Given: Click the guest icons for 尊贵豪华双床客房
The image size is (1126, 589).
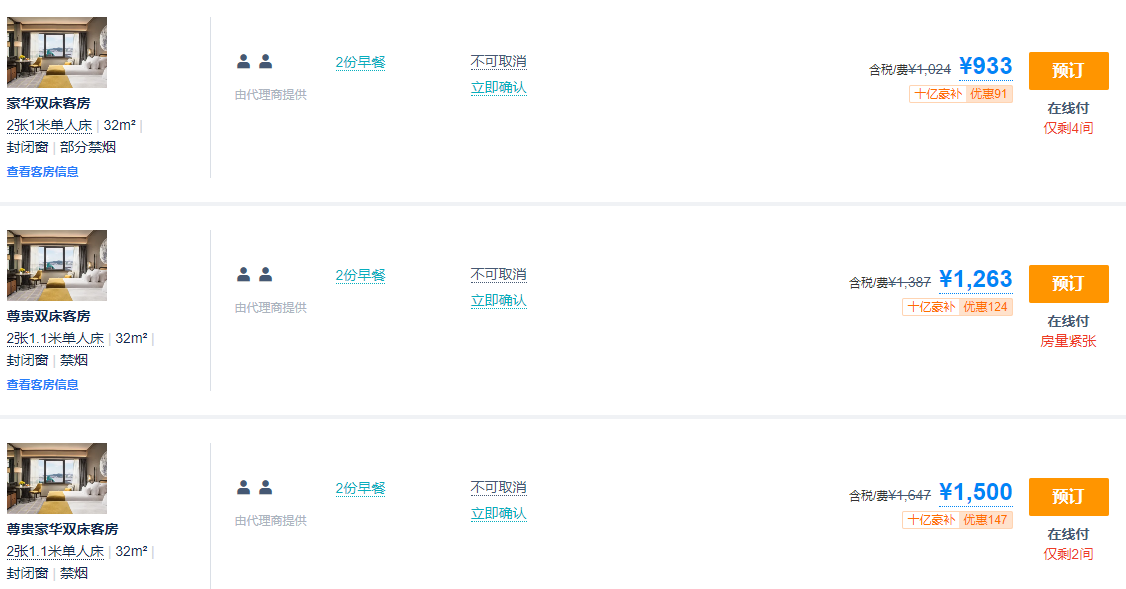Looking at the screenshot, I should coord(255,488).
